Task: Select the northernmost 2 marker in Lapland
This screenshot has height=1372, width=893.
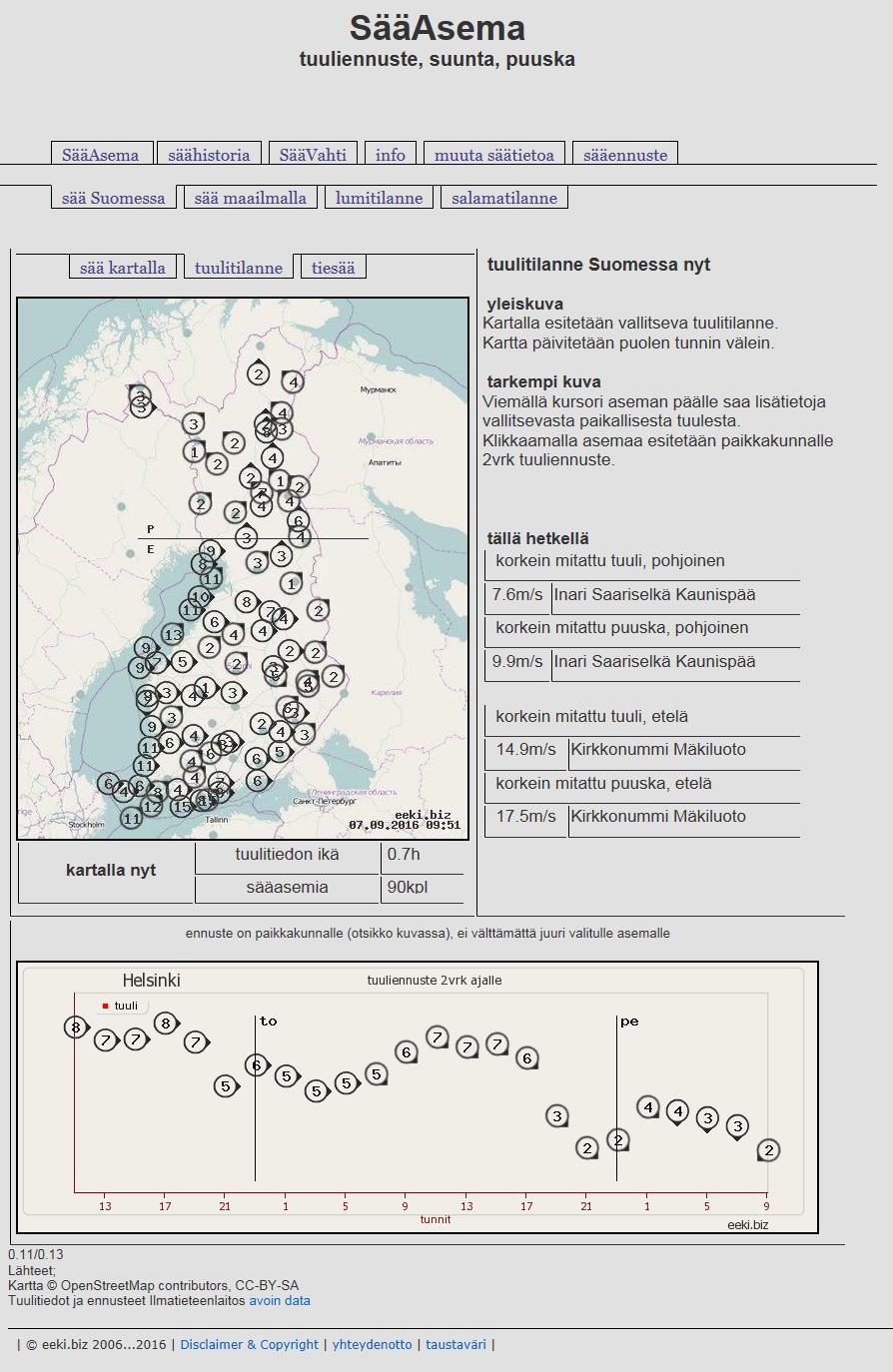Action: (258, 373)
